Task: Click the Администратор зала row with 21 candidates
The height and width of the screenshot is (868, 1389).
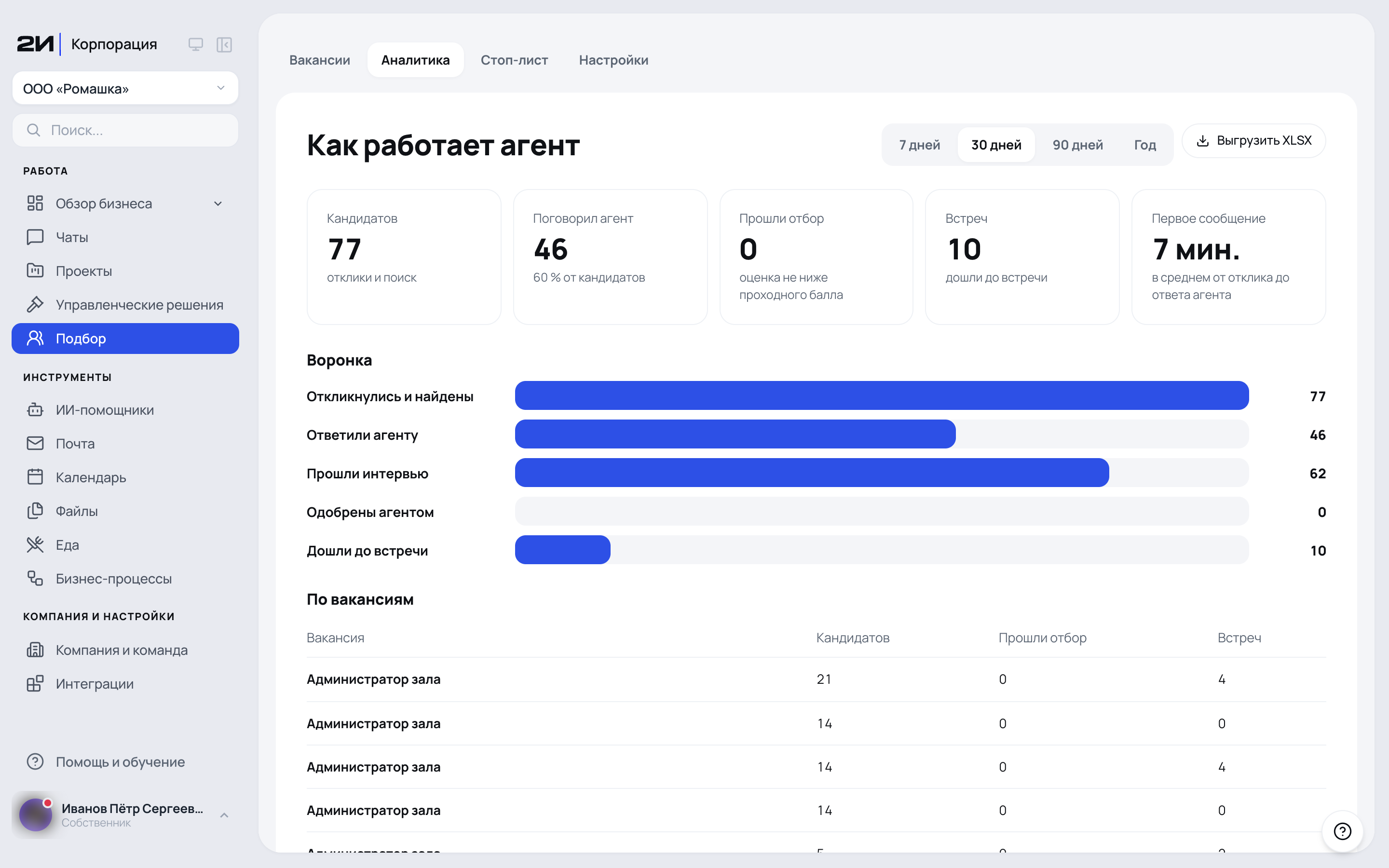Action: [816, 679]
